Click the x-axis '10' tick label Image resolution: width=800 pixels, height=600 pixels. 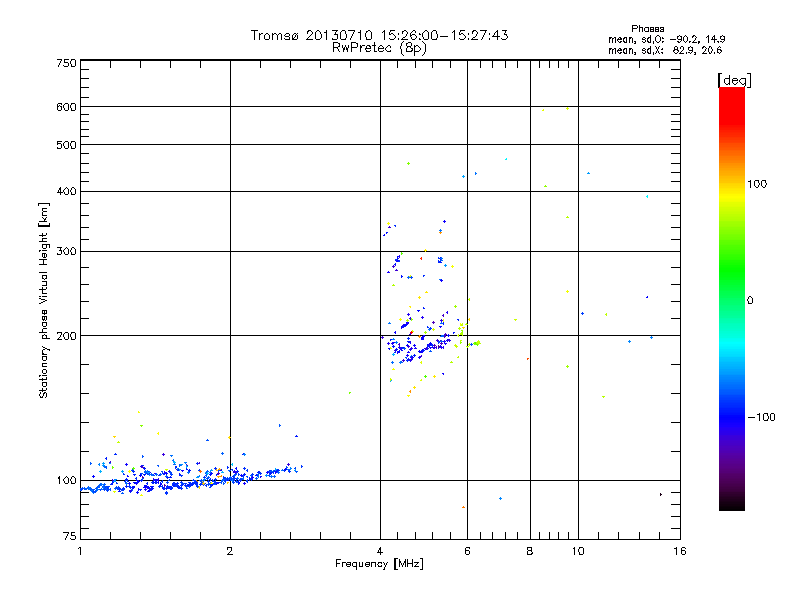click(578, 552)
